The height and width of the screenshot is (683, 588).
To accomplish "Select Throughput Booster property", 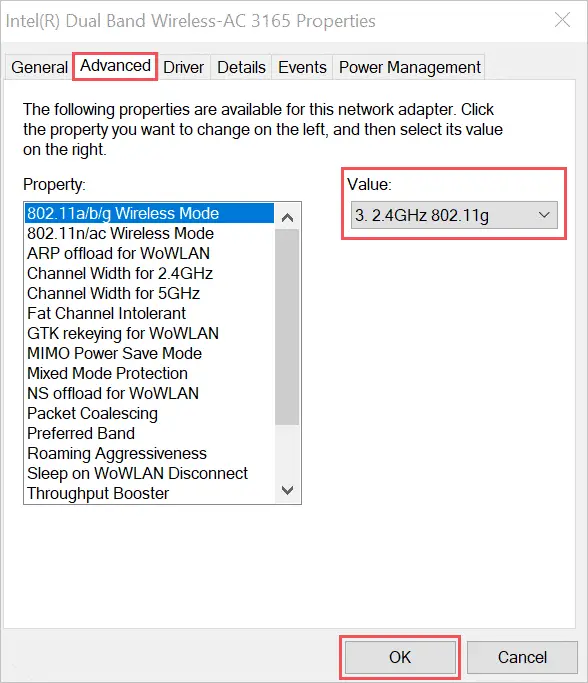I will (x=149, y=494).
